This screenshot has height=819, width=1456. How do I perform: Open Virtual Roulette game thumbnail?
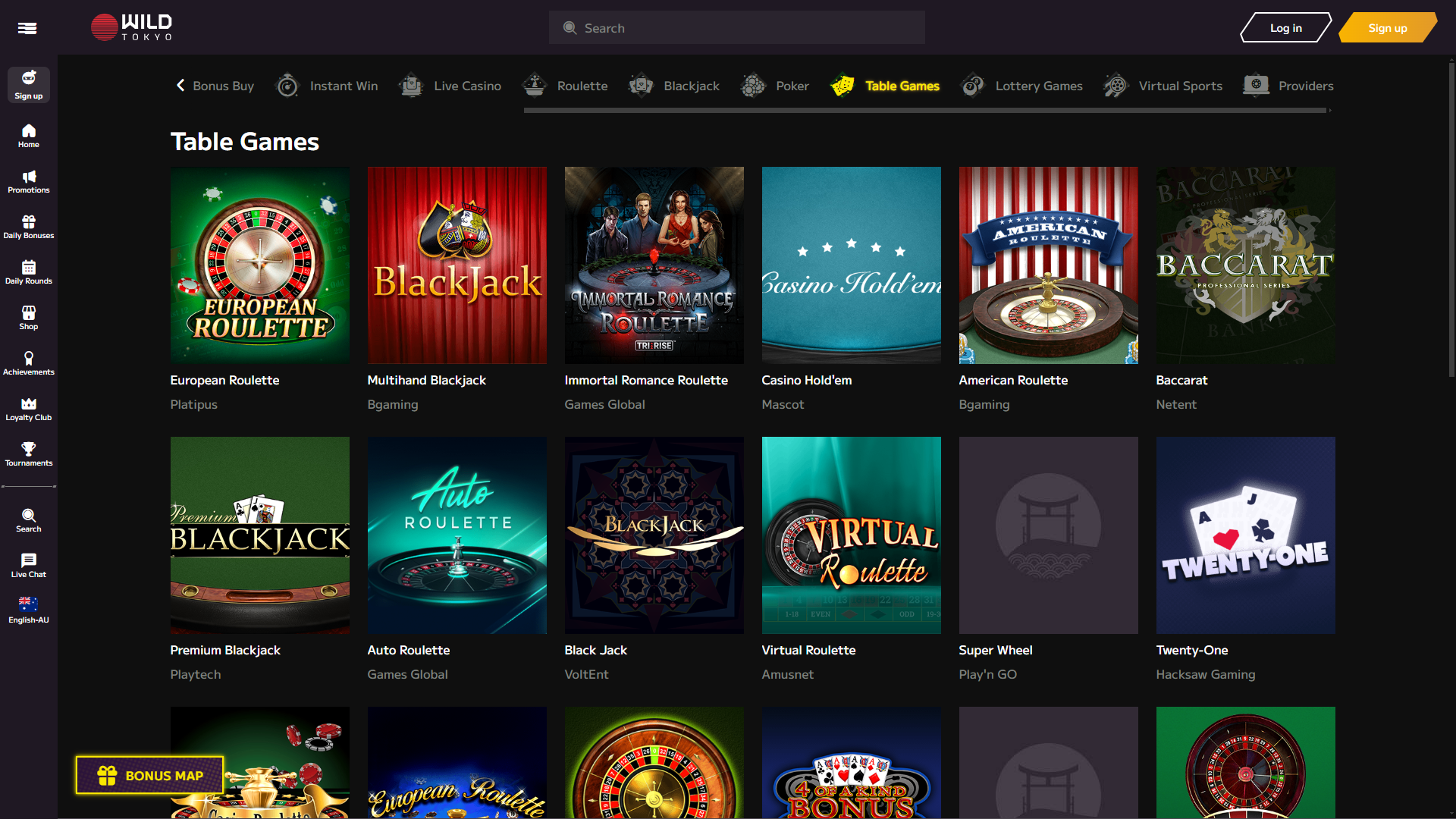coord(852,535)
